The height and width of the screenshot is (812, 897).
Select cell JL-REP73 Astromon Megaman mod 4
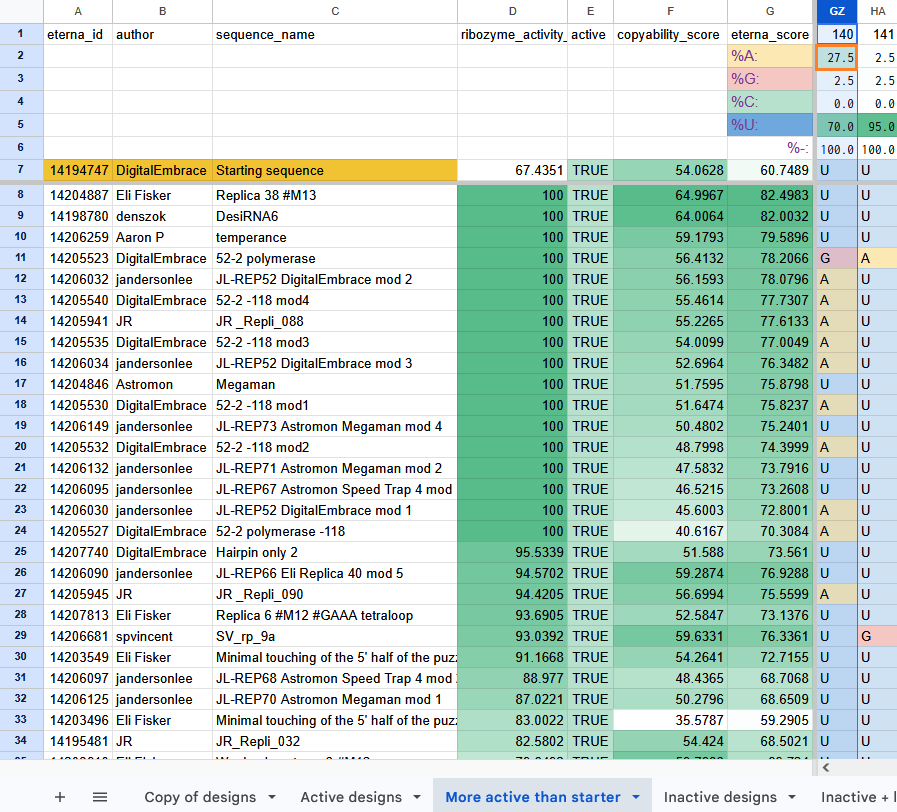point(335,426)
